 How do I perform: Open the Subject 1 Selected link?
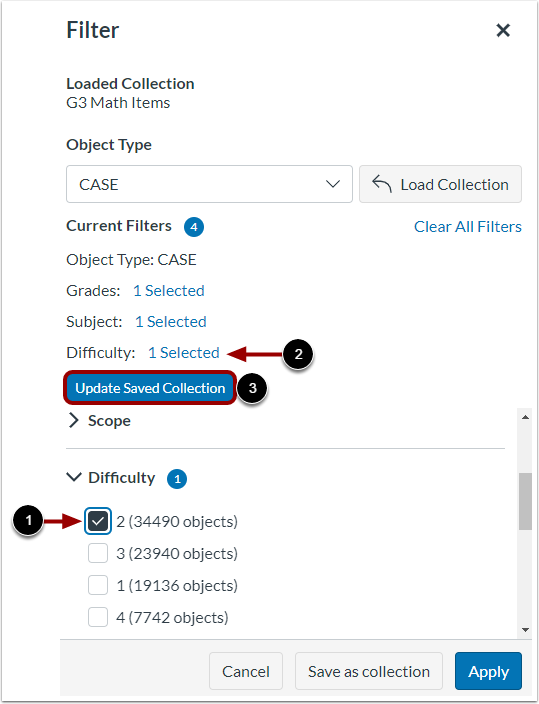171,321
